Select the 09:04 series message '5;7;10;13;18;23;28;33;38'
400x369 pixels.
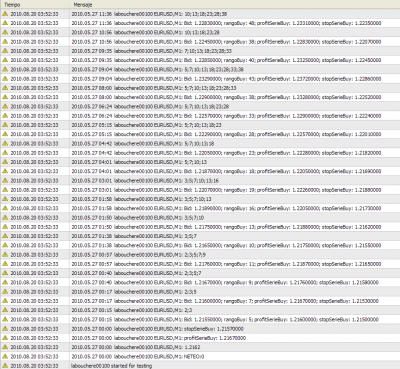(x=157, y=70)
